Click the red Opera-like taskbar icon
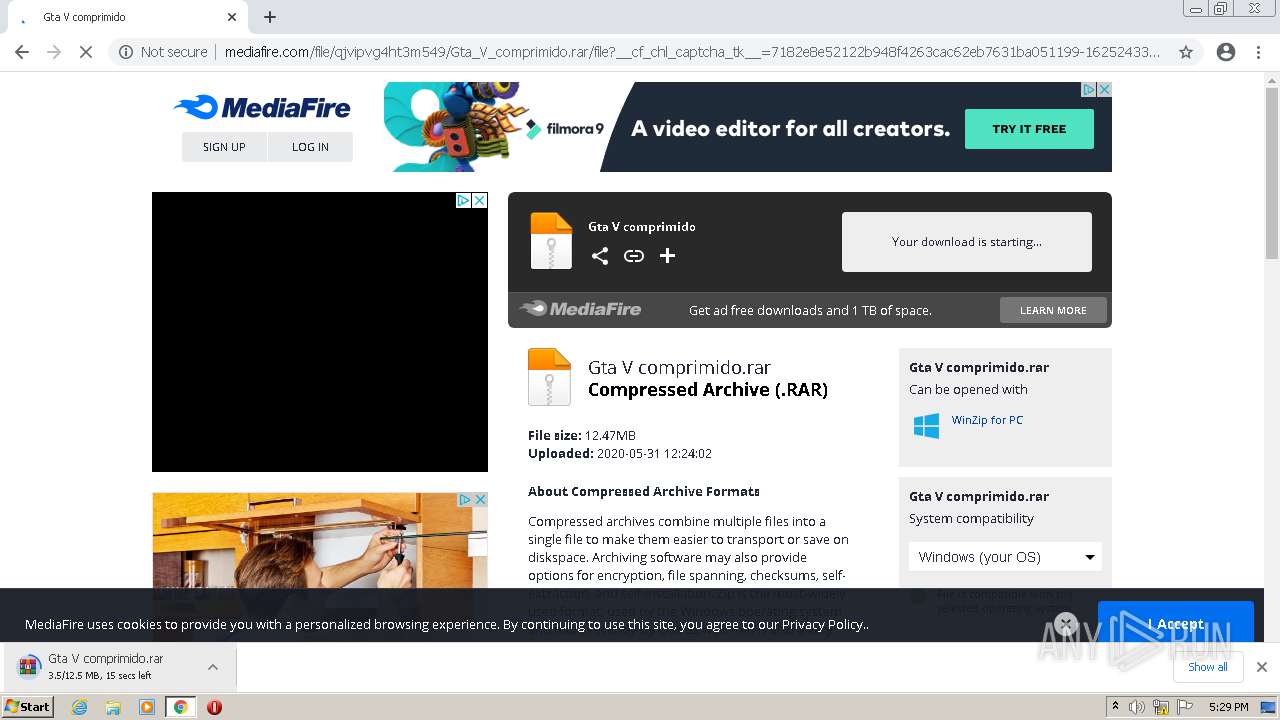The width and height of the screenshot is (1280, 720). [214, 707]
